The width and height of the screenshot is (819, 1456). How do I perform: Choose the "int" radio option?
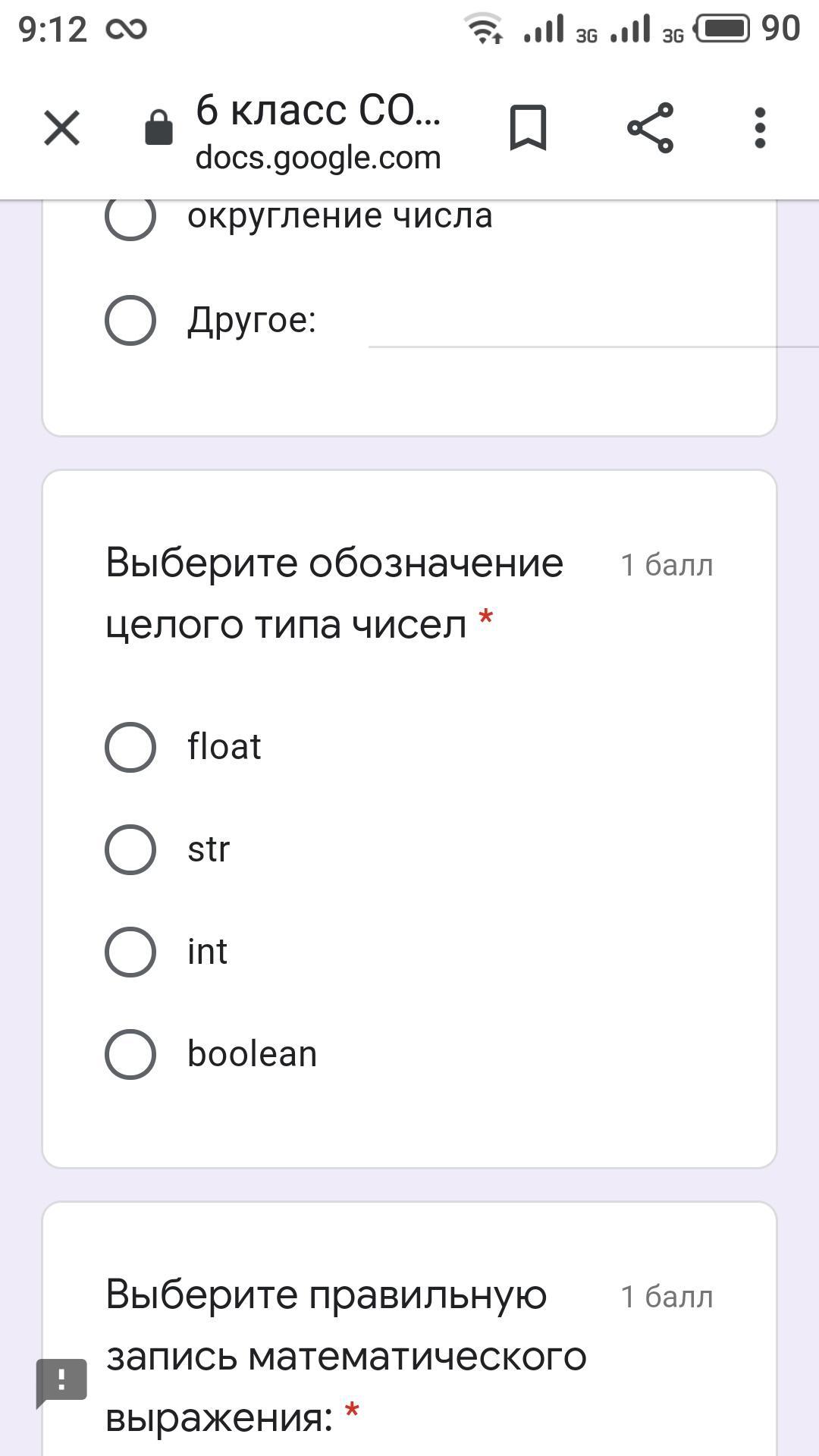(130, 952)
